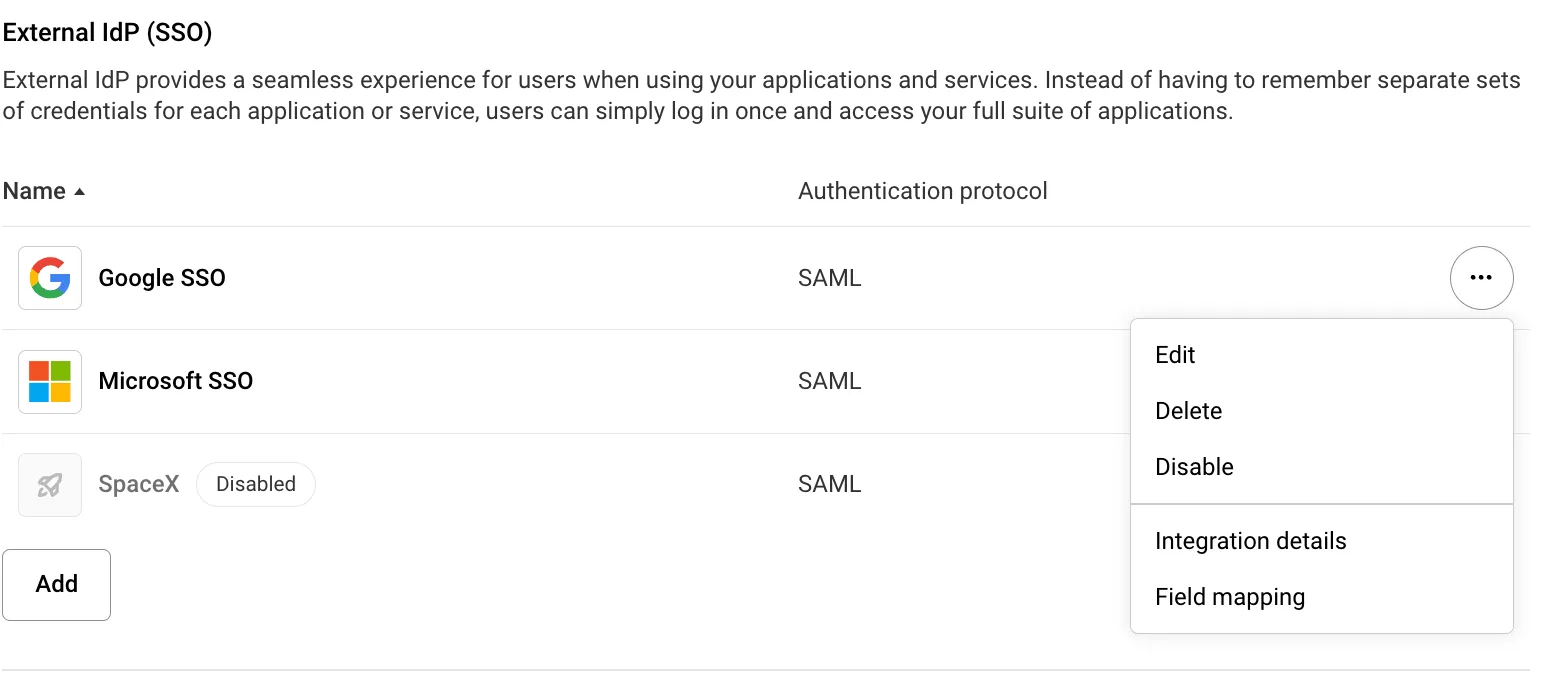Select Field mapping from the menu

(1230, 596)
